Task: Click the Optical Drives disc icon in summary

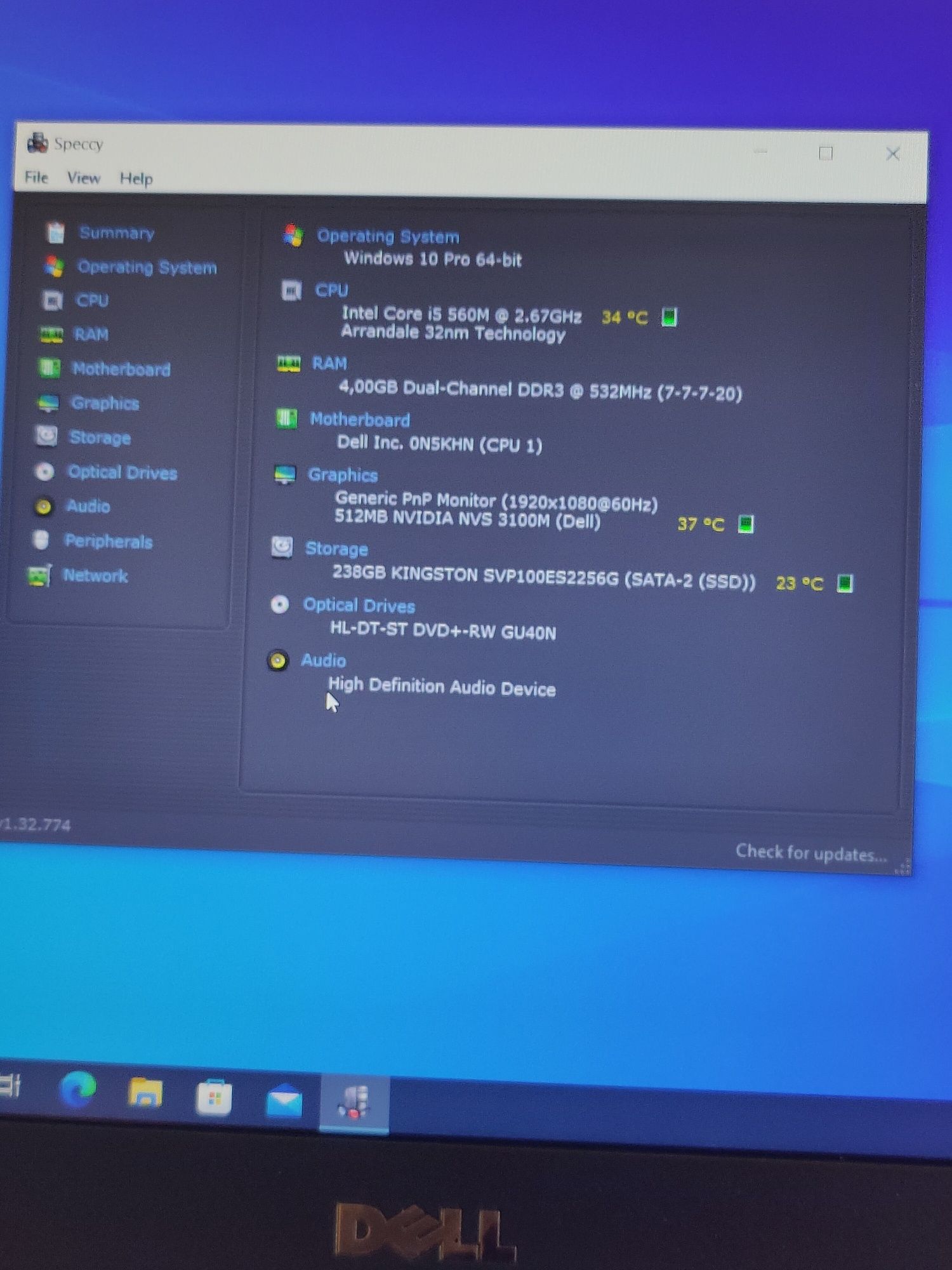Action: [279, 604]
